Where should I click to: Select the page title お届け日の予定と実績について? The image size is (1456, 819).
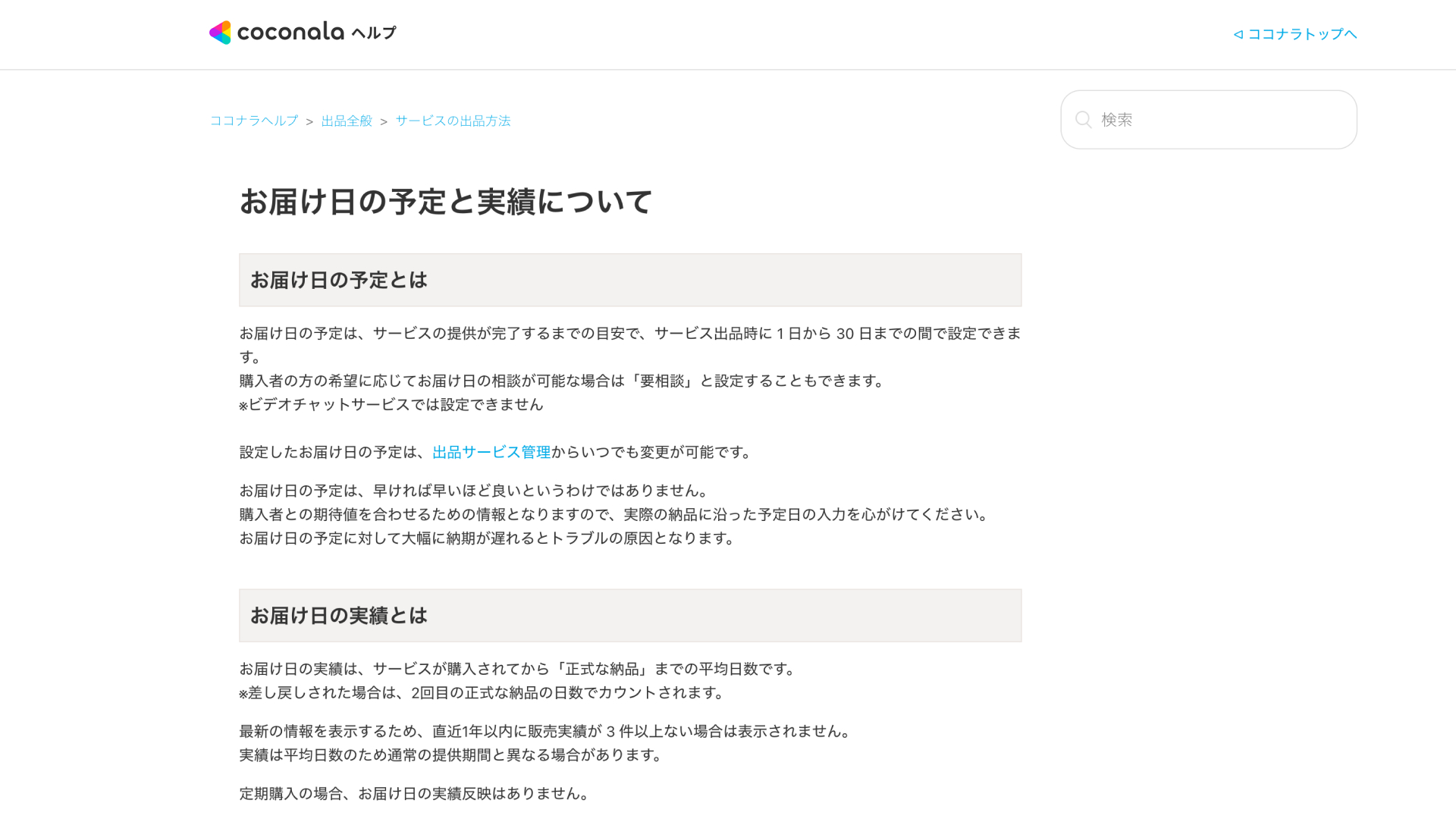(446, 202)
